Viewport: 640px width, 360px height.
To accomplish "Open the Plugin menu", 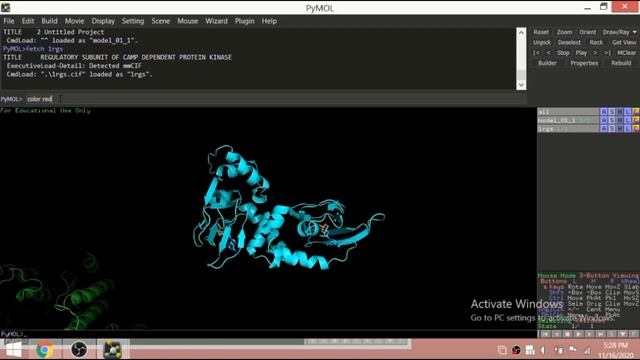I will point(244,21).
